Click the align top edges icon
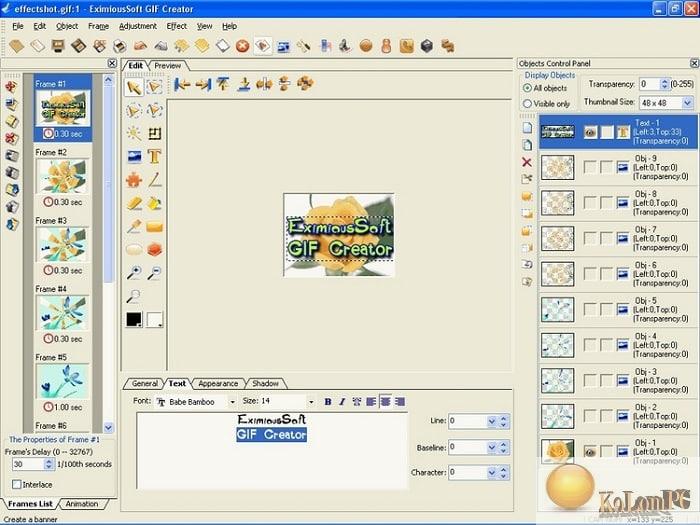 [223, 83]
